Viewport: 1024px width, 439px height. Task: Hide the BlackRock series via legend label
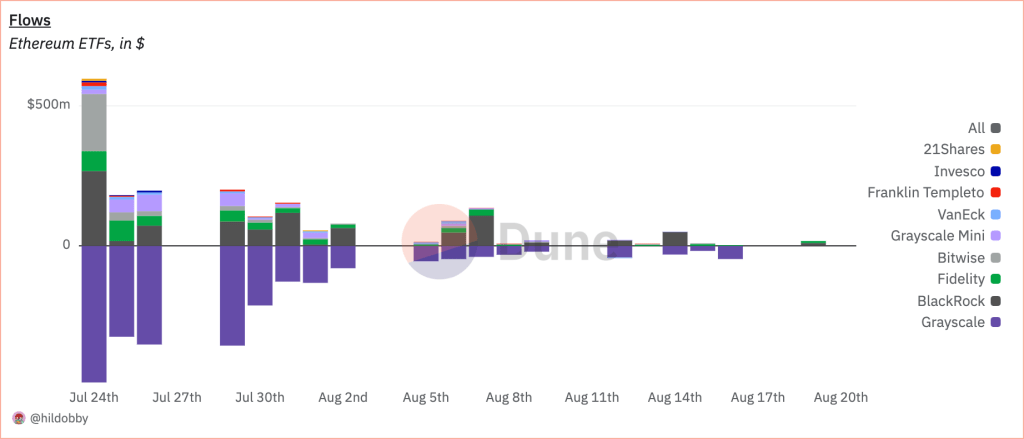(952, 301)
